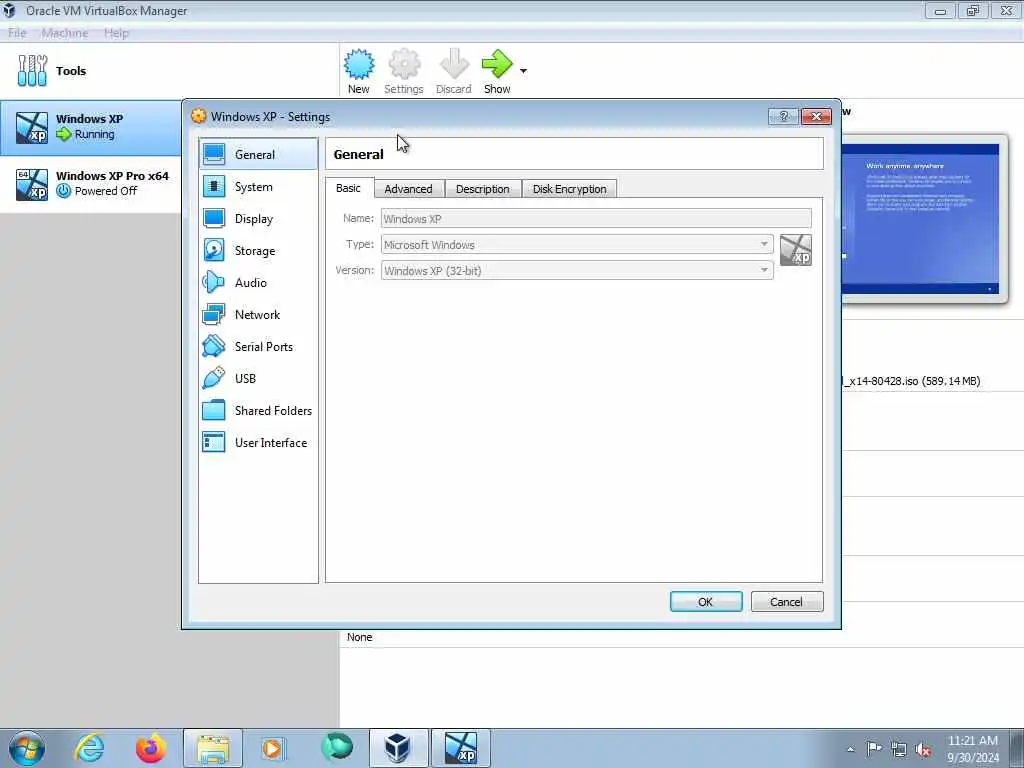Screen dimensions: 1024x768
Task: Open the file explorer taskbar icon
Action: click(213, 748)
